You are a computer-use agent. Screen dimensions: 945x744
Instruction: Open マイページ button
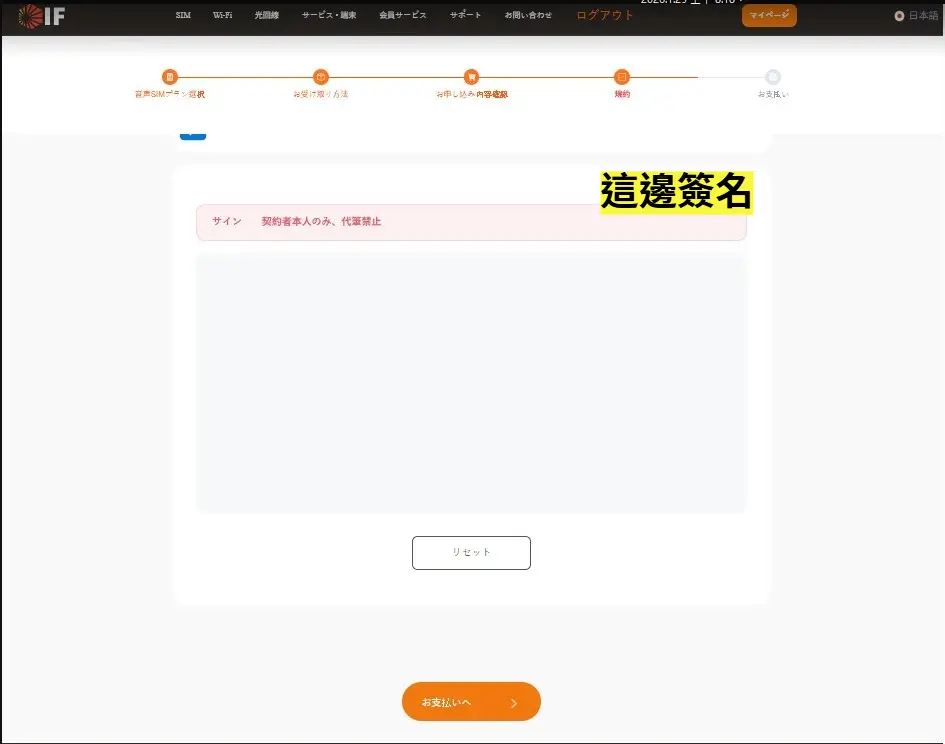769,15
